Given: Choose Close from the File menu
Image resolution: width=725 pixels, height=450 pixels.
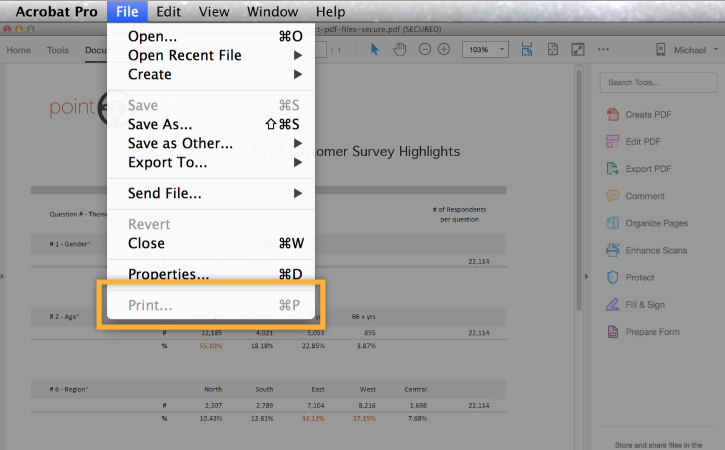Looking at the screenshot, I should click(x=211, y=243).
